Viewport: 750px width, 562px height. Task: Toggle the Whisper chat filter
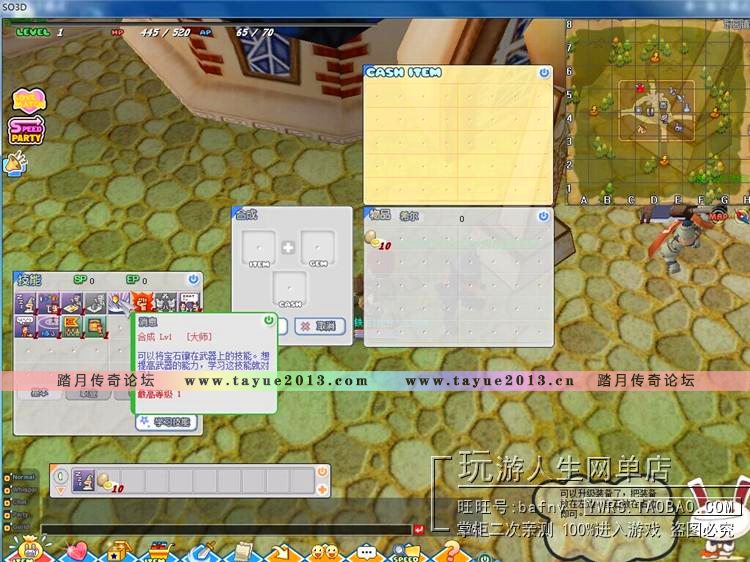click(x=20, y=490)
